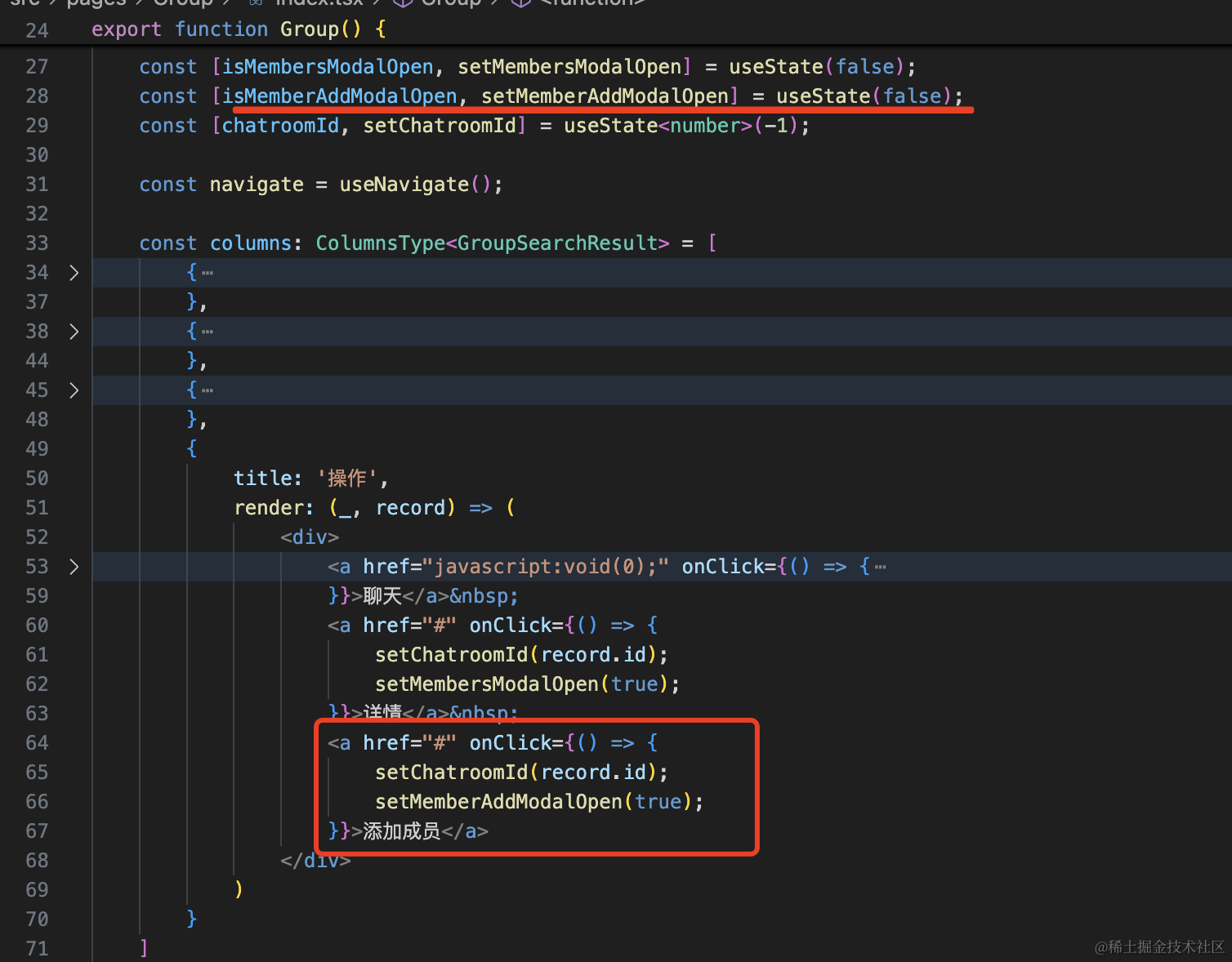This screenshot has width=1232, height=962.
Task: Jump to the sticky header 'export function Group()'
Action: click(x=238, y=29)
